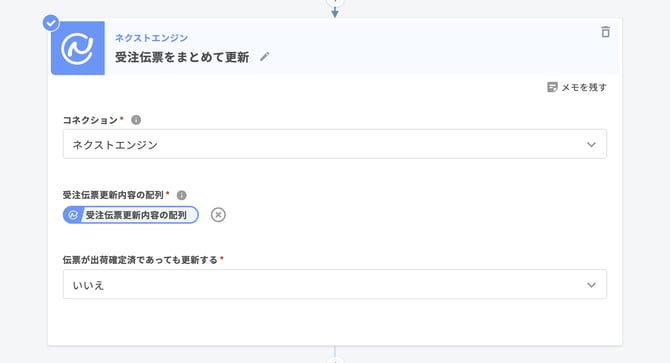
Task: Click the ネクストエンジン link in card header
Action: [151, 38]
